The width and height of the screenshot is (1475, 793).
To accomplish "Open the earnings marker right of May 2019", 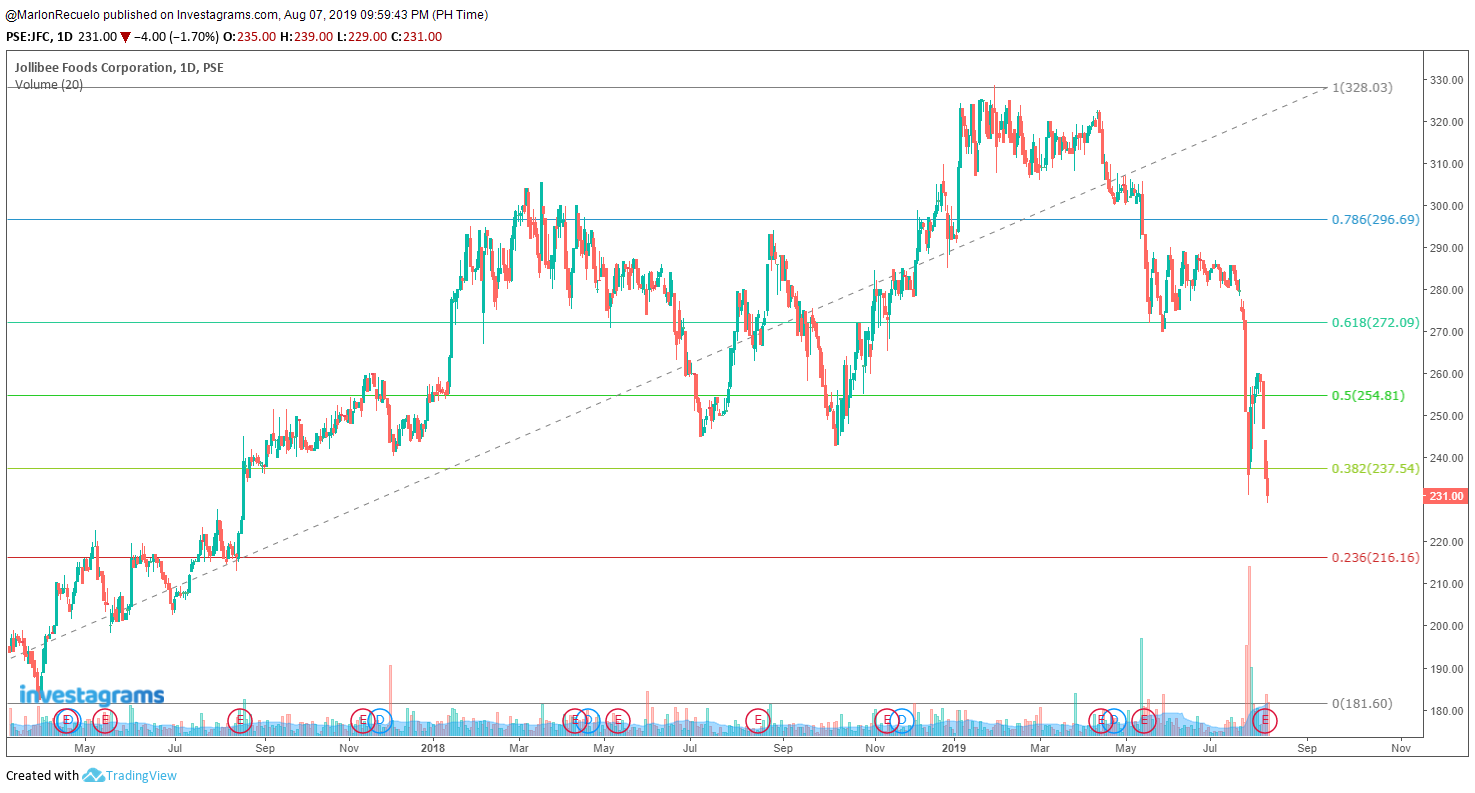I will [1143, 720].
